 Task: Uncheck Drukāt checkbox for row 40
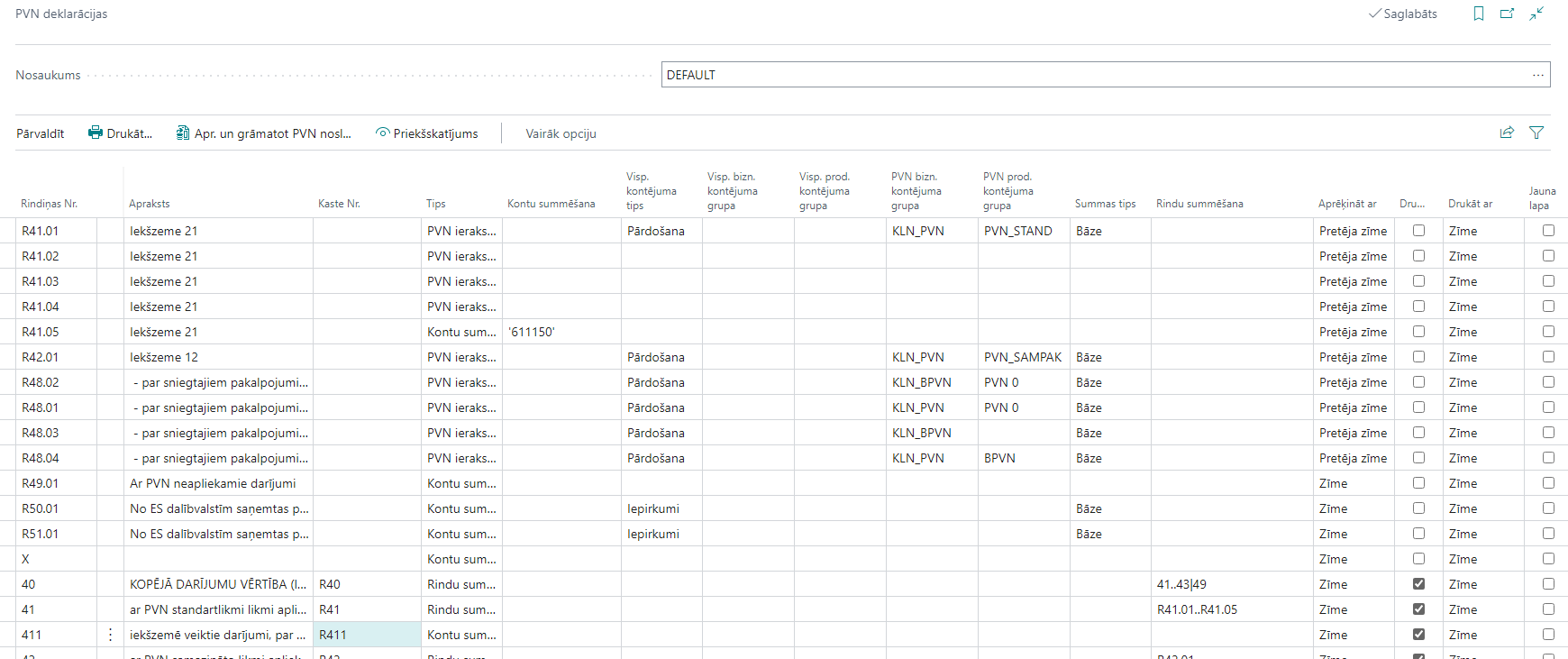coord(1418,584)
